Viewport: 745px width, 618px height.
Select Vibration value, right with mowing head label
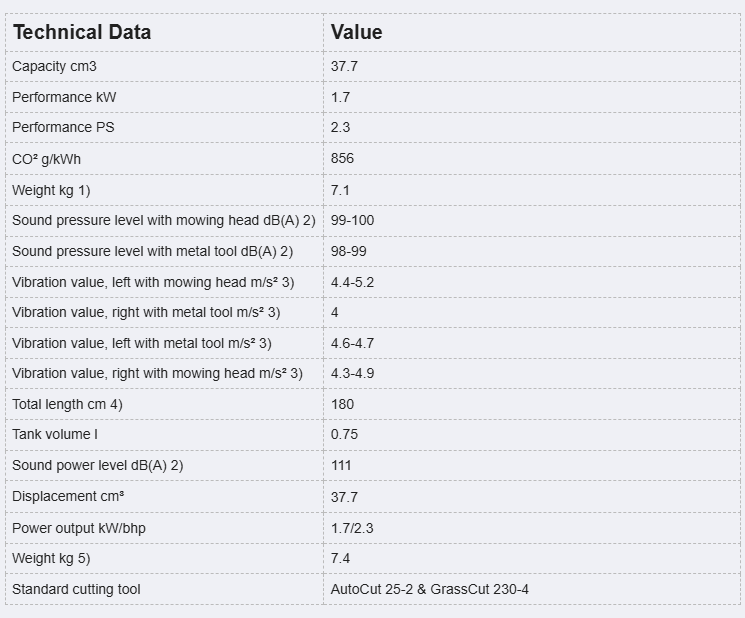pos(157,374)
